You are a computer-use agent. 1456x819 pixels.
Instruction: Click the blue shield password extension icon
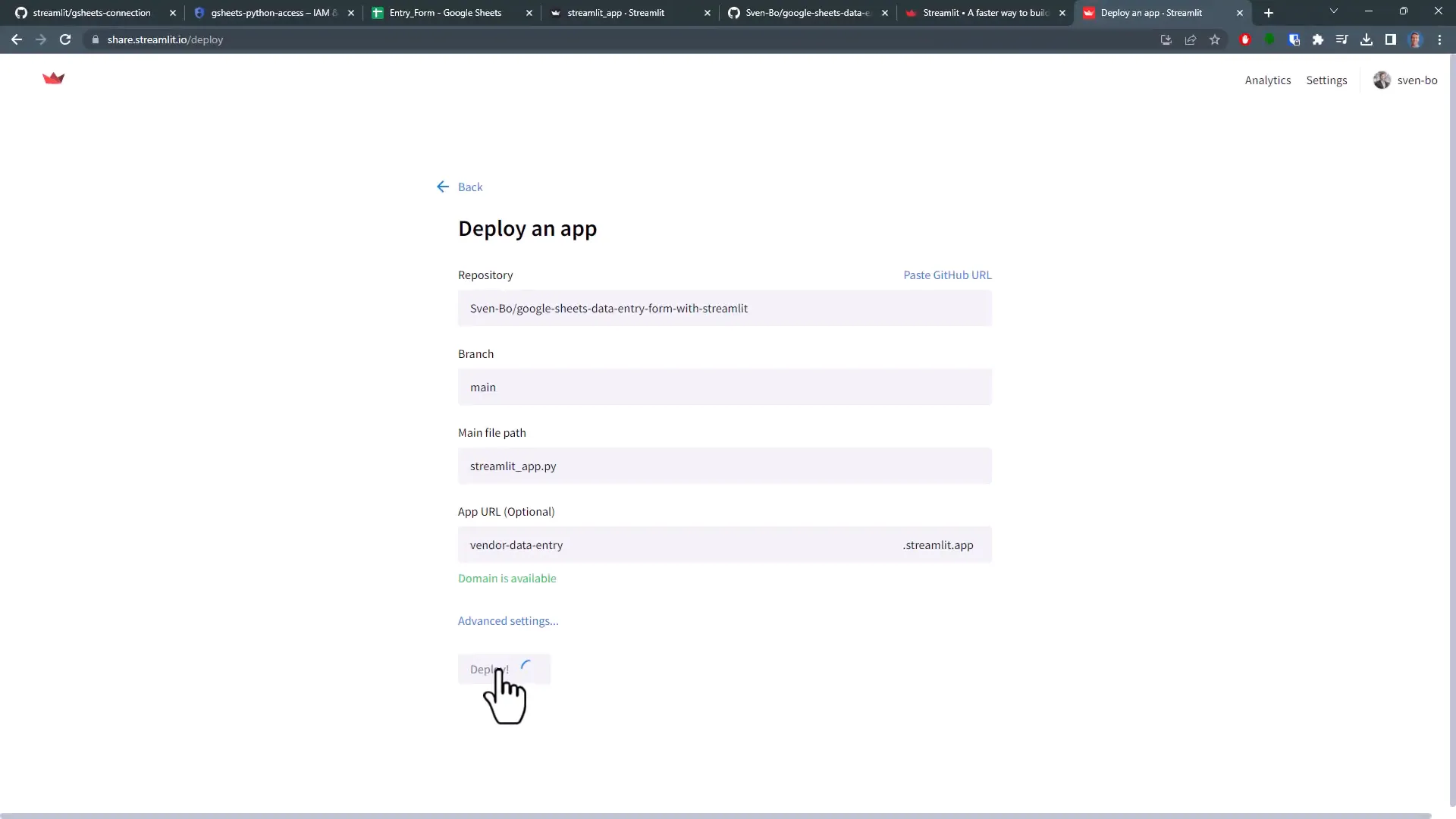1294,39
